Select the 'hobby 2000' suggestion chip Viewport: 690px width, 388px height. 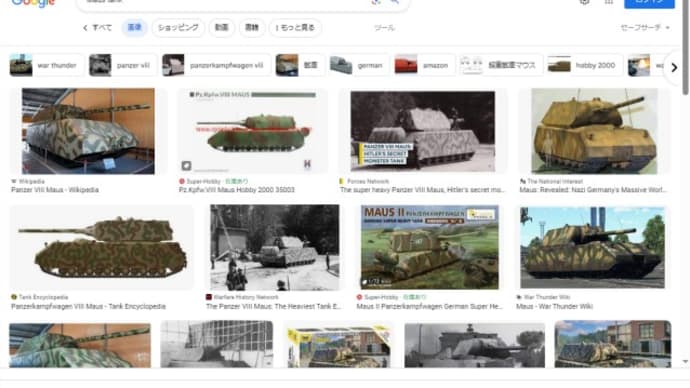coord(585,66)
